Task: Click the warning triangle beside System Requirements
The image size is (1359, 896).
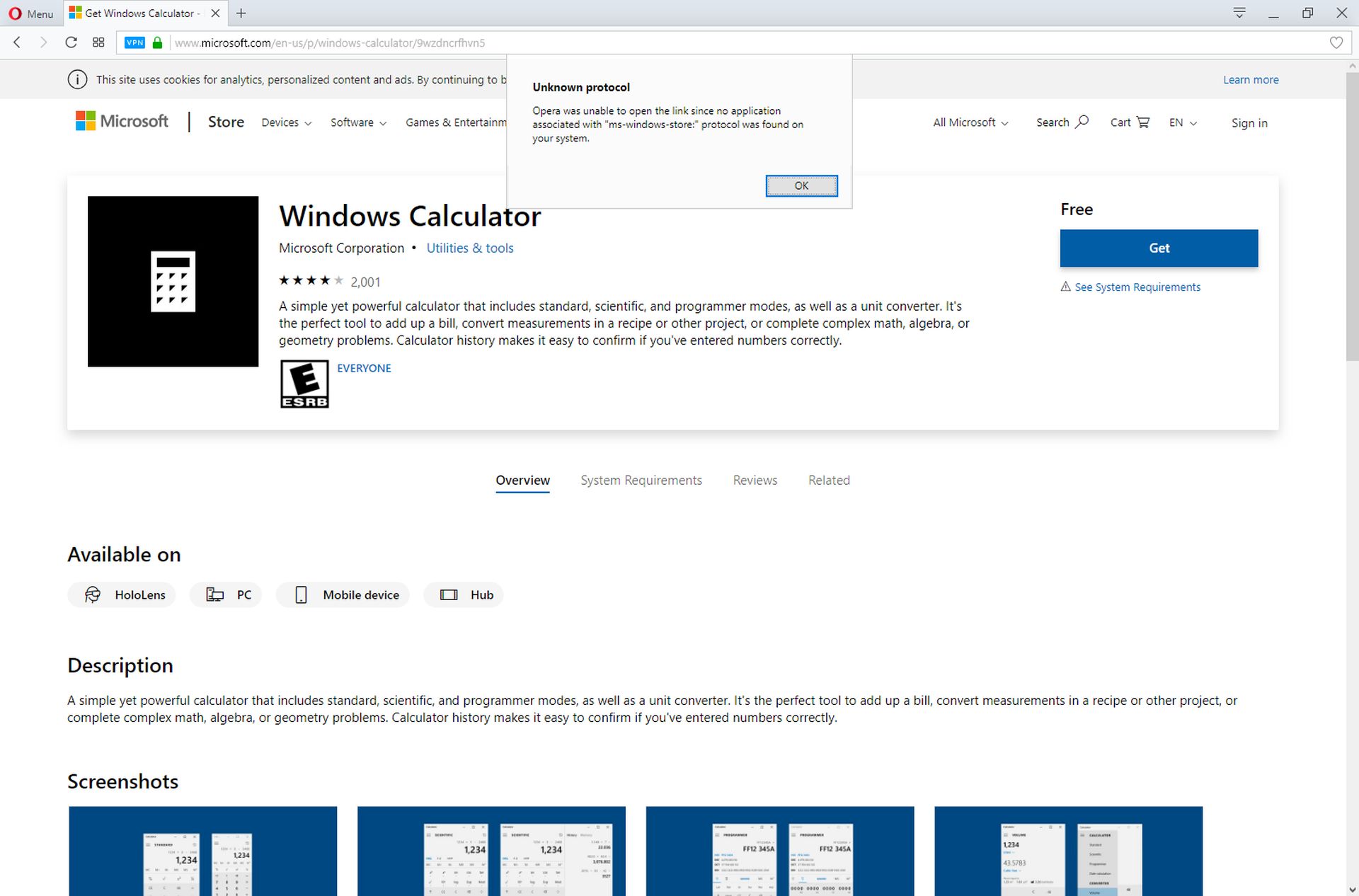Action: [1065, 287]
